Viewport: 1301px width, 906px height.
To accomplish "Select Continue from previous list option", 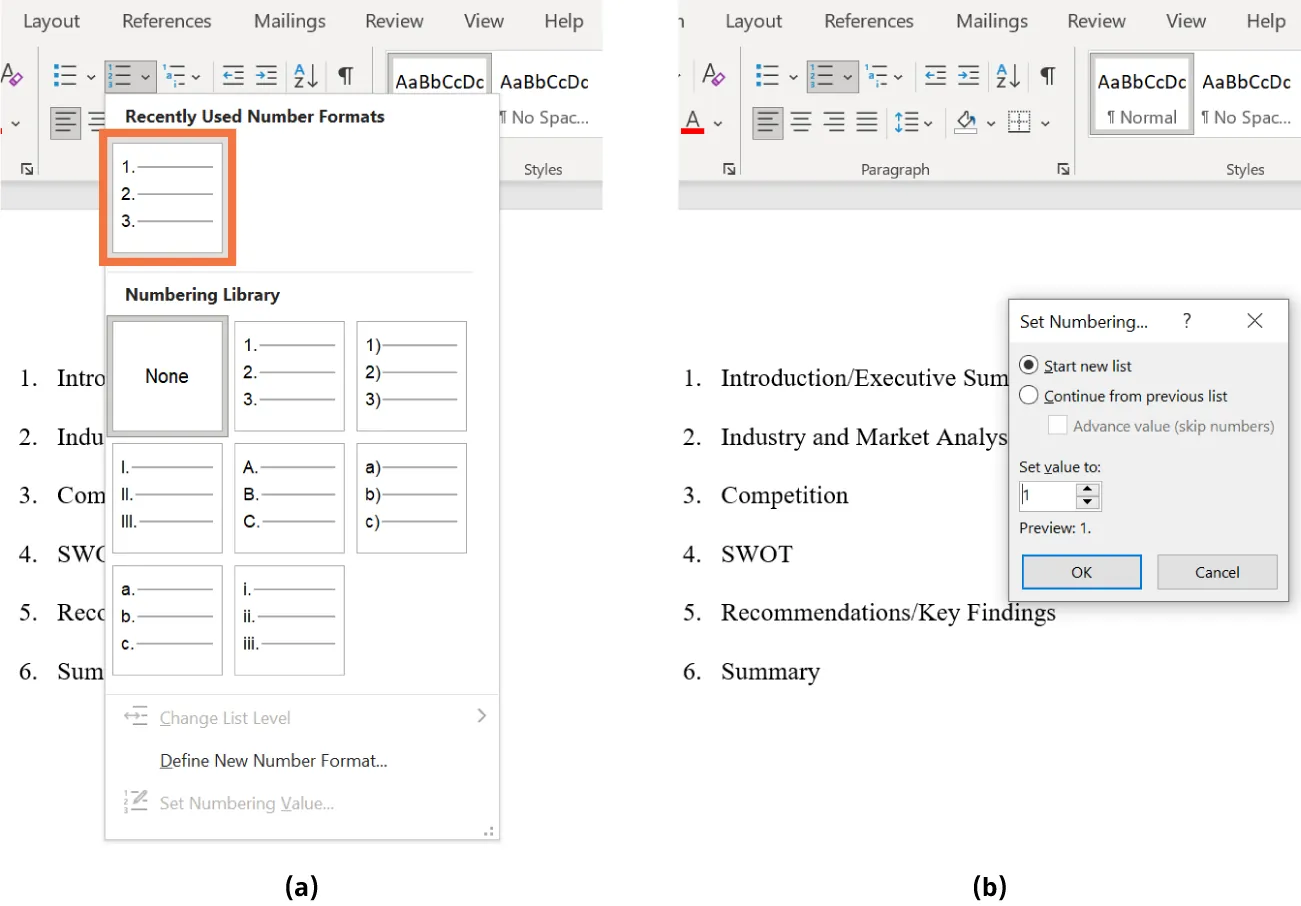I will [1029, 395].
